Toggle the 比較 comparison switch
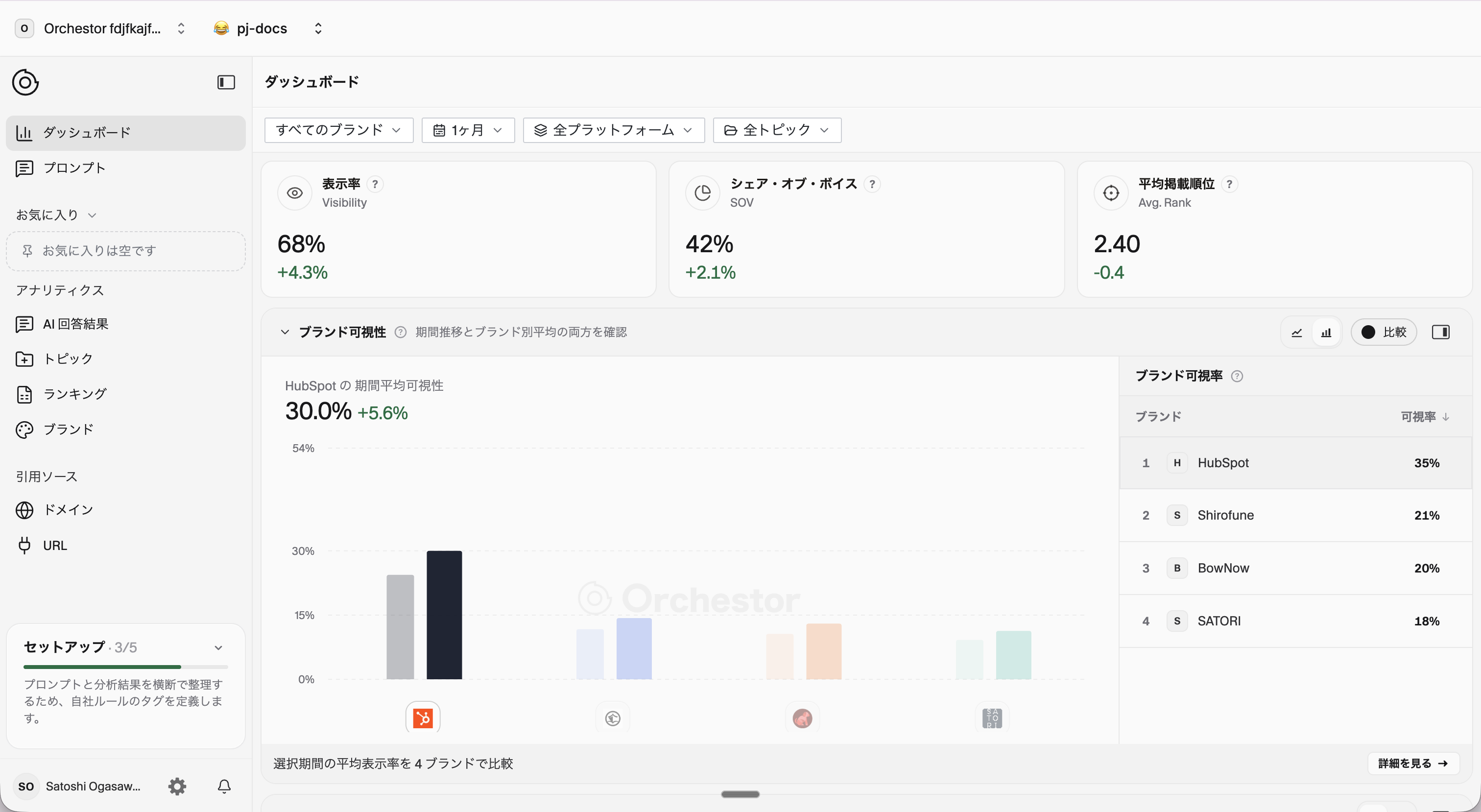 1383,332
